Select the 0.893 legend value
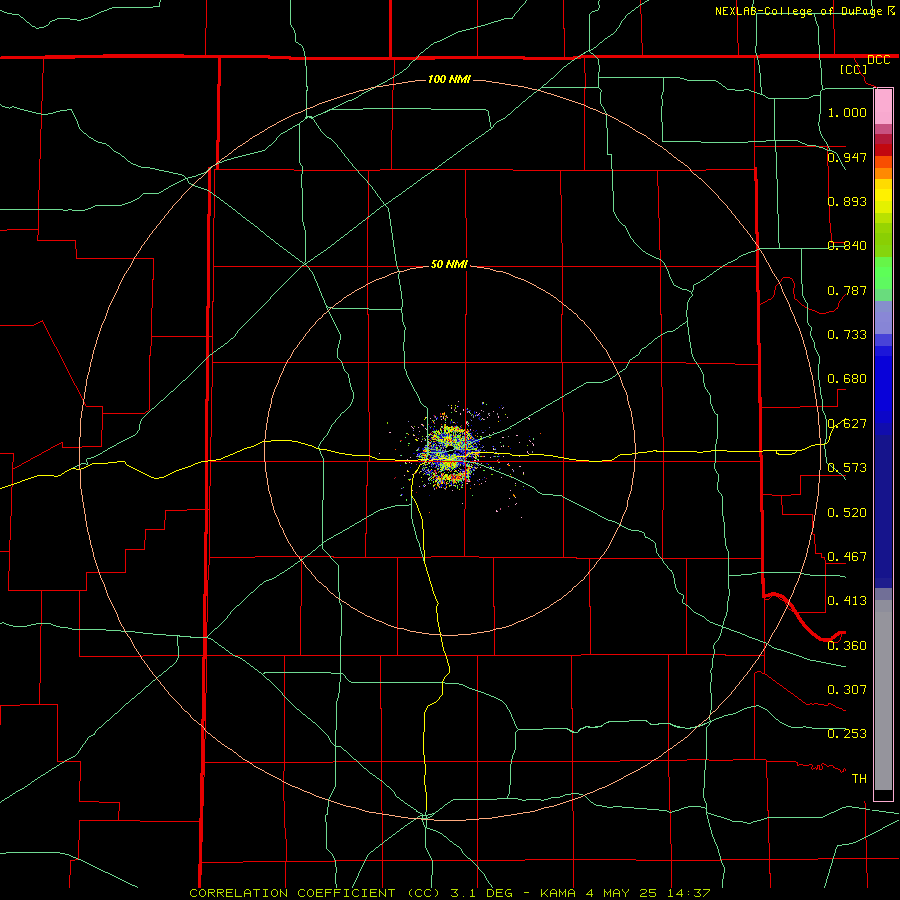The width and height of the screenshot is (900, 900). [x=847, y=201]
